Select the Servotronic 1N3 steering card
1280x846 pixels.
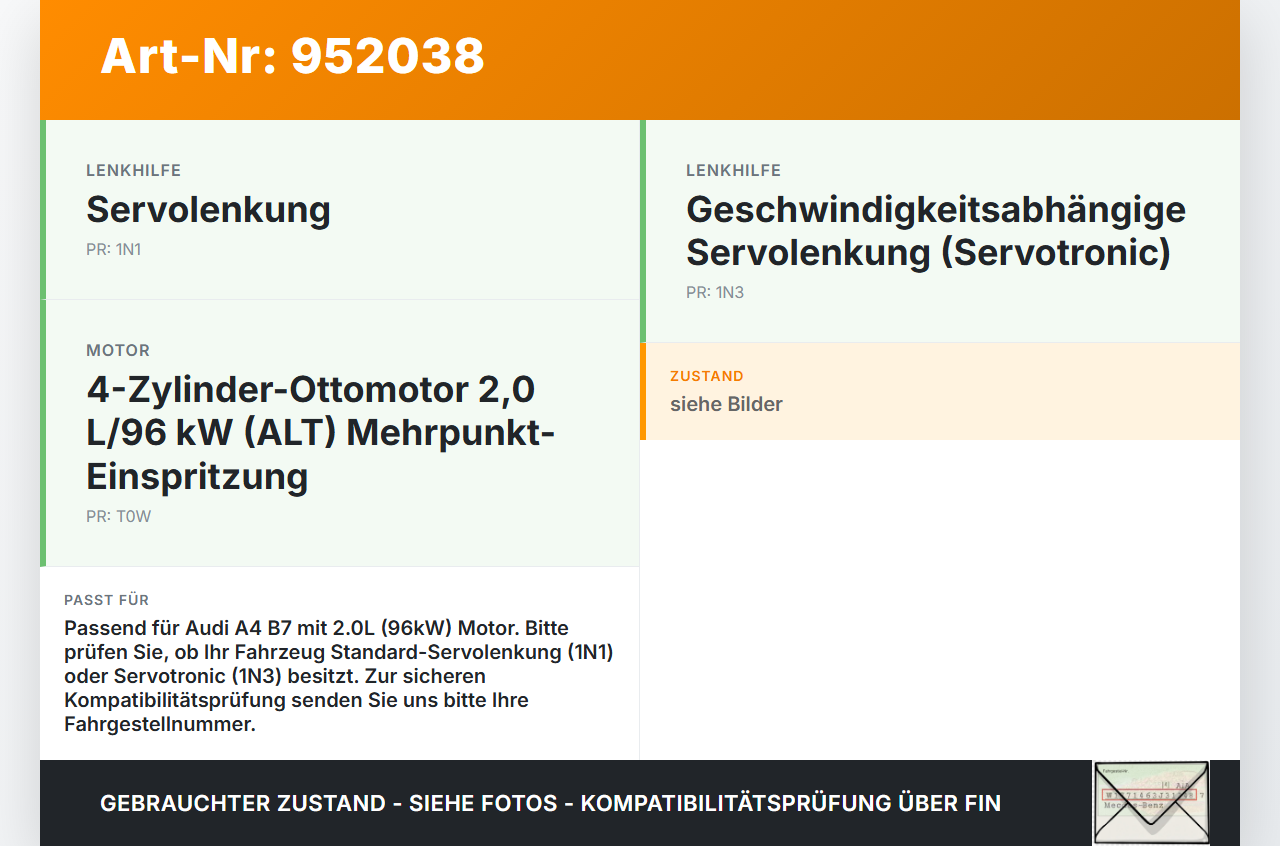940,231
